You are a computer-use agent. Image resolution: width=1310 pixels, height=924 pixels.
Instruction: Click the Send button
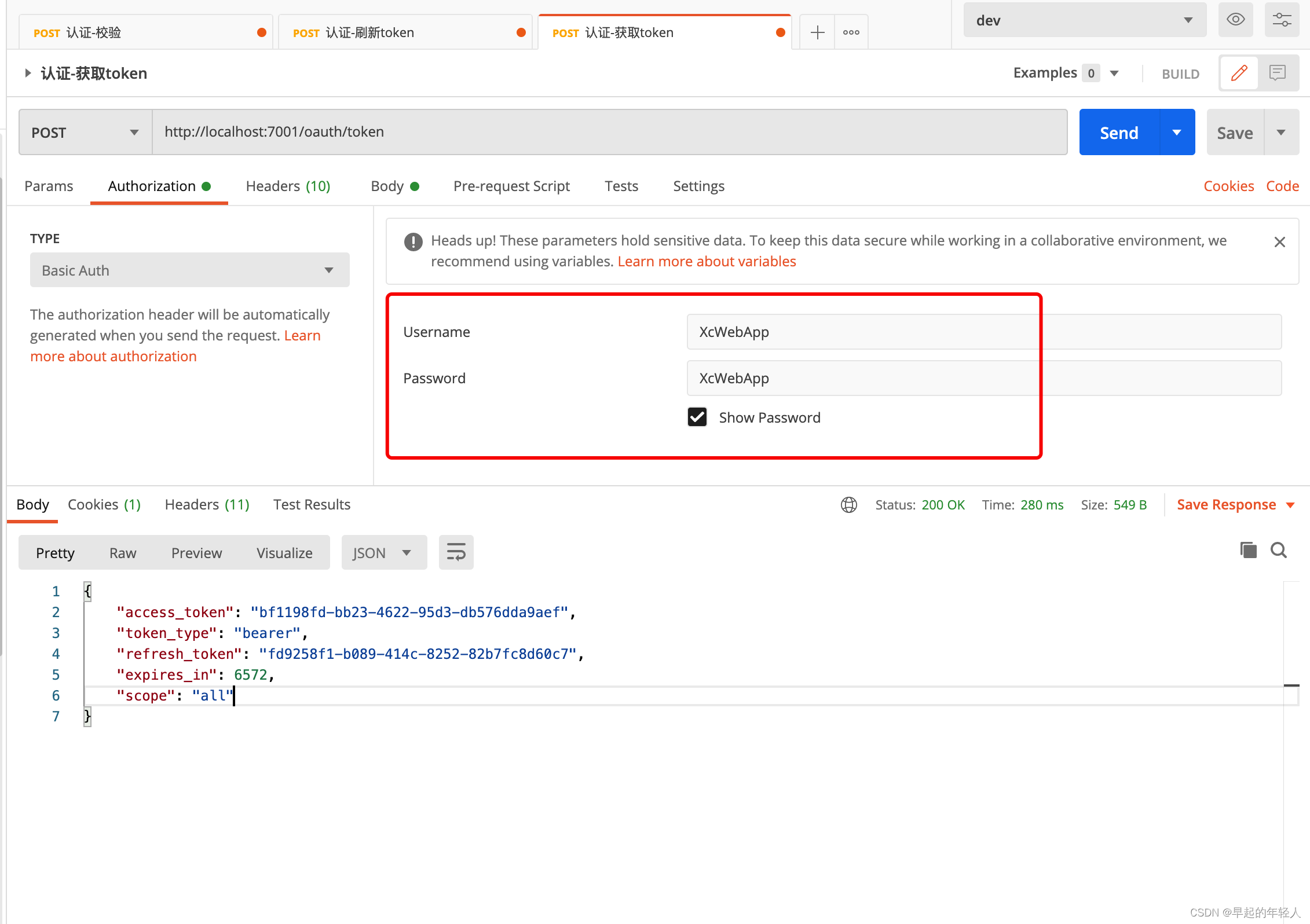click(x=1118, y=132)
